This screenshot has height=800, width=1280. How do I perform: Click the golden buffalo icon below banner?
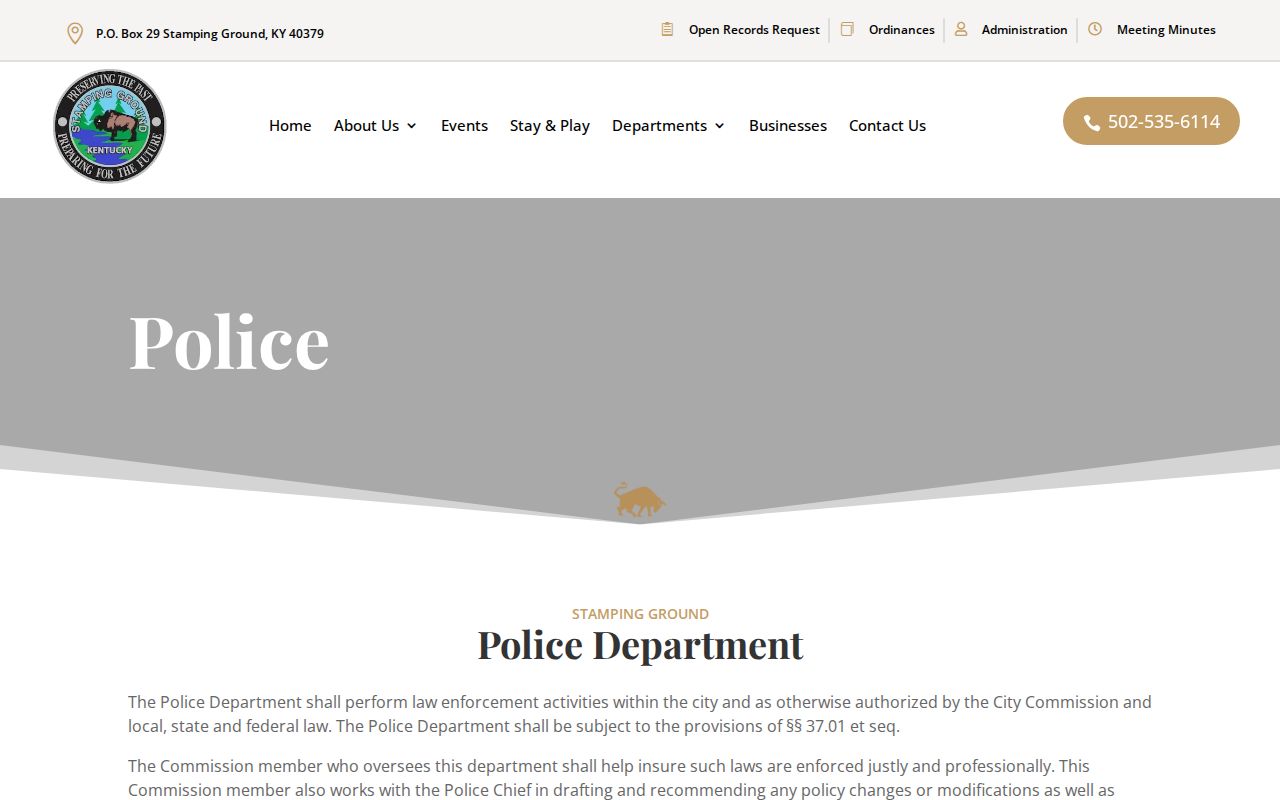tap(640, 500)
